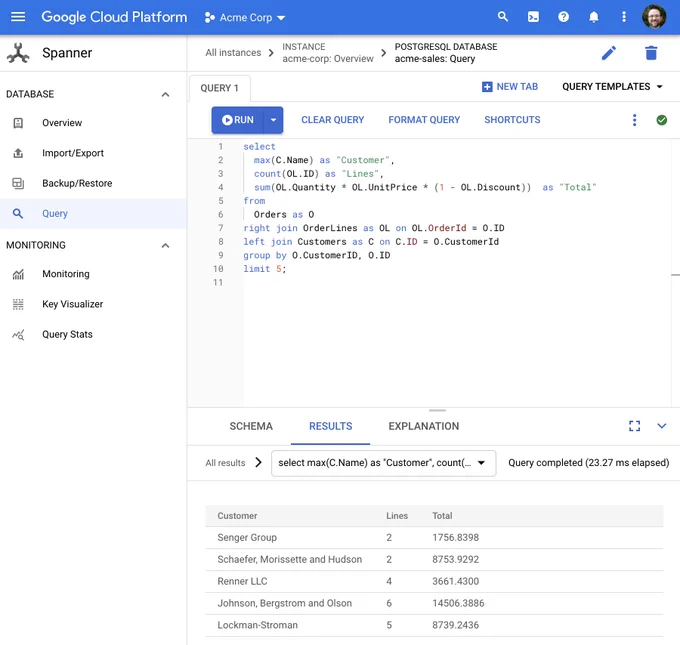Select the QUERY 1 tab
680x645 pixels.
[x=219, y=88]
